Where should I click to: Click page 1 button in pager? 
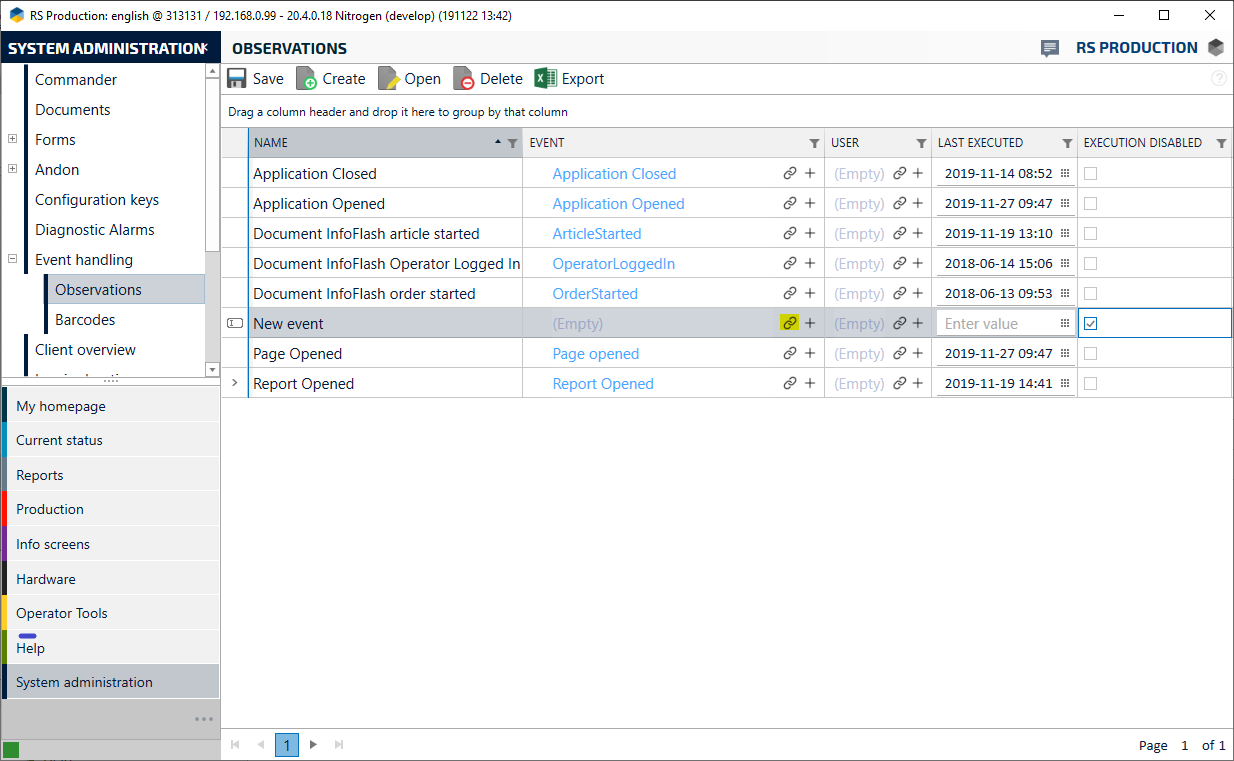287,745
